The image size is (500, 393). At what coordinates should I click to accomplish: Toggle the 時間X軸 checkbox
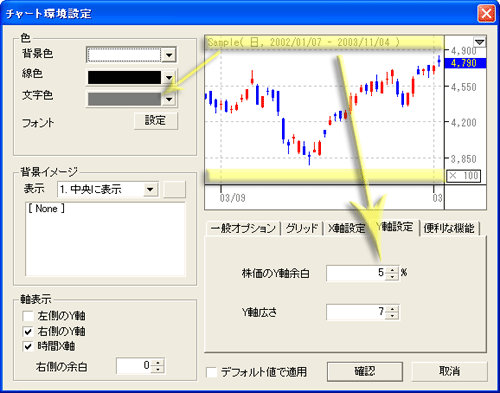28,346
